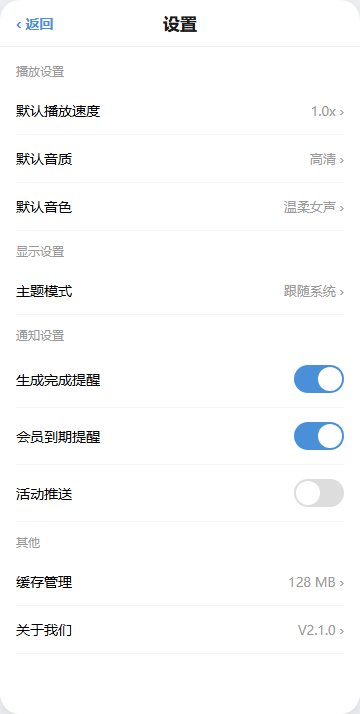Viewport: 360px width, 714px height.
Task: Turn off the 会员到期提醒 toggle
Action: click(x=319, y=436)
